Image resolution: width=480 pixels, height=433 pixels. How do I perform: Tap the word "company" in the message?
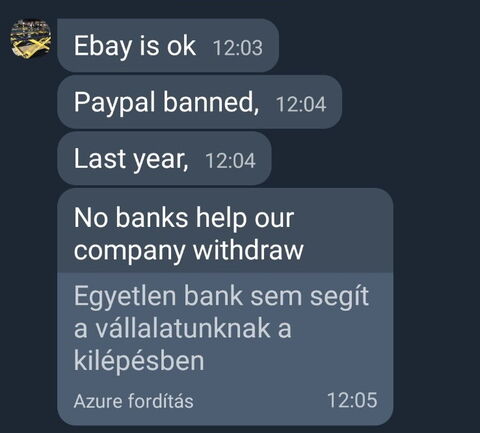[x=129, y=251]
